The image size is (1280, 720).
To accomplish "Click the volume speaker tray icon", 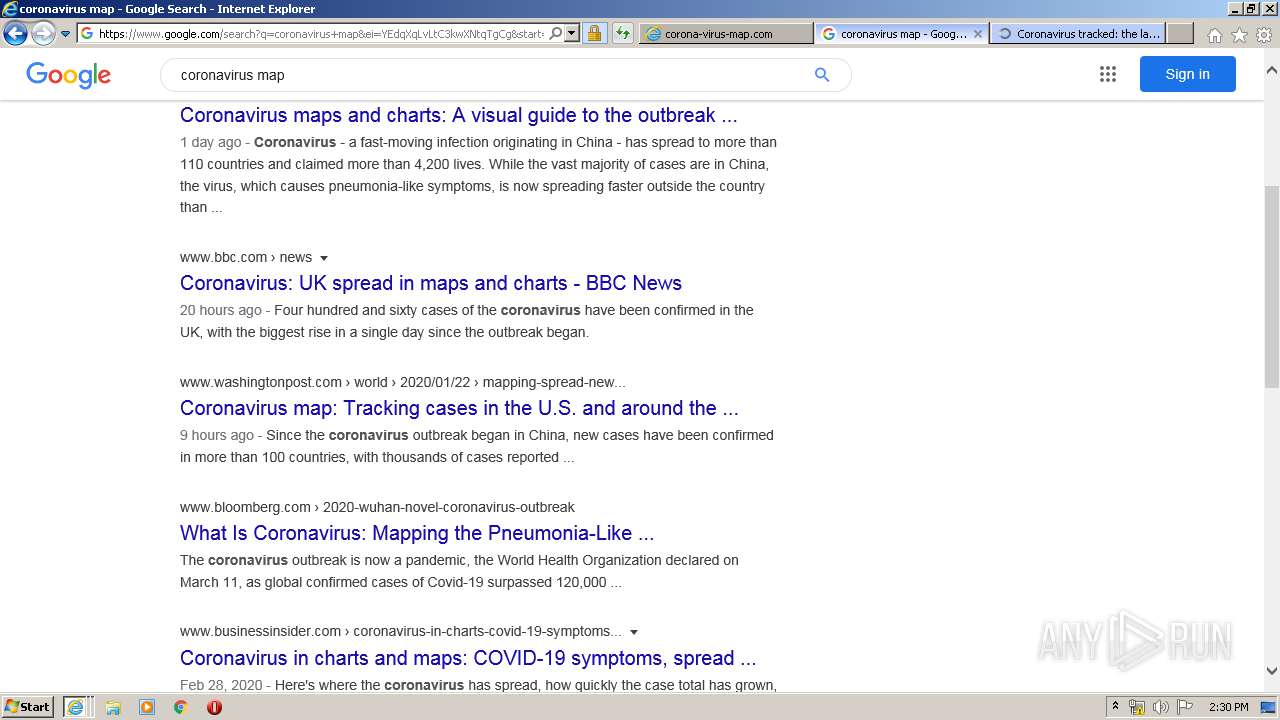I will click(1160, 707).
